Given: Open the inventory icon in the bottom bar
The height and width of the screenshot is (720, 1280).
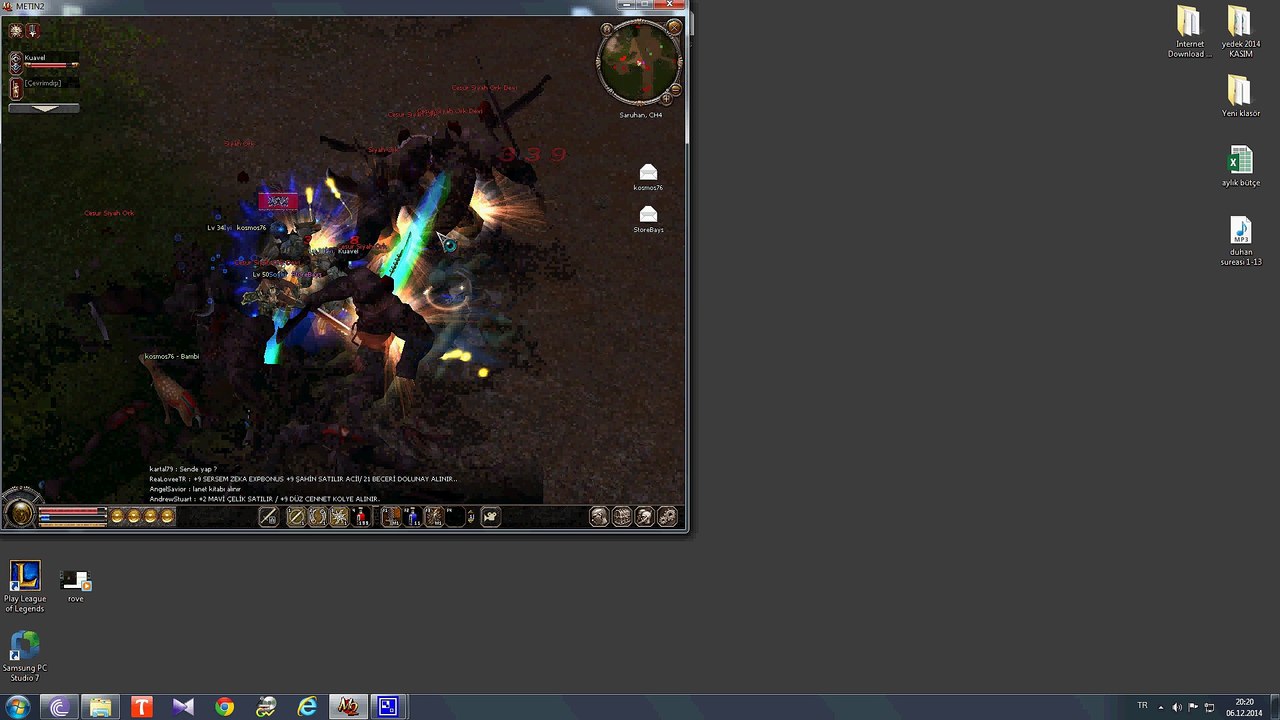Looking at the screenshot, I should click(622, 516).
